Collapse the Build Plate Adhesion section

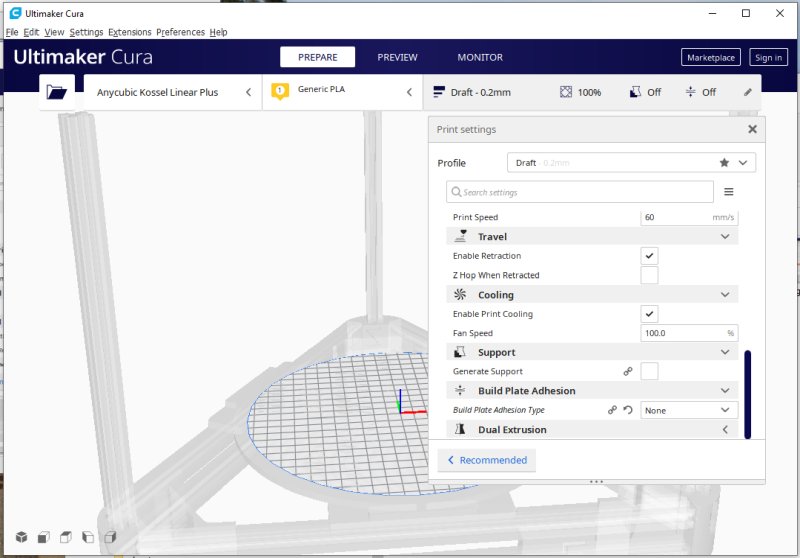pyautogui.click(x=724, y=391)
